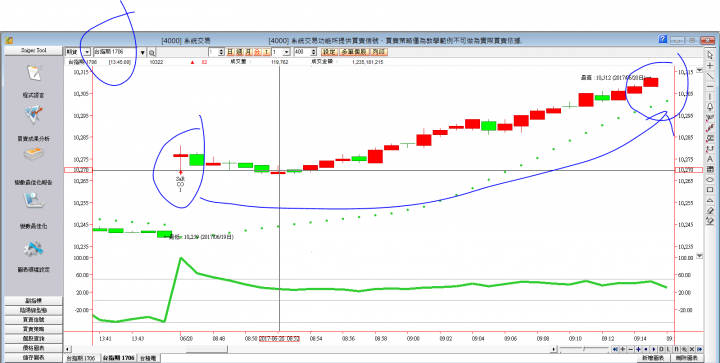This screenshot has height=363, width=720.
Task: Open the 台指期 1706 symbol dropdown arrow
Action: [x=142, y=52]
